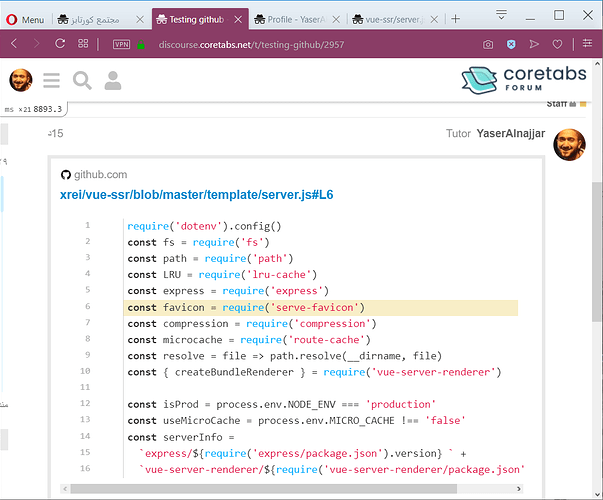
Task: Open the github.com source link
Action: 100,175
